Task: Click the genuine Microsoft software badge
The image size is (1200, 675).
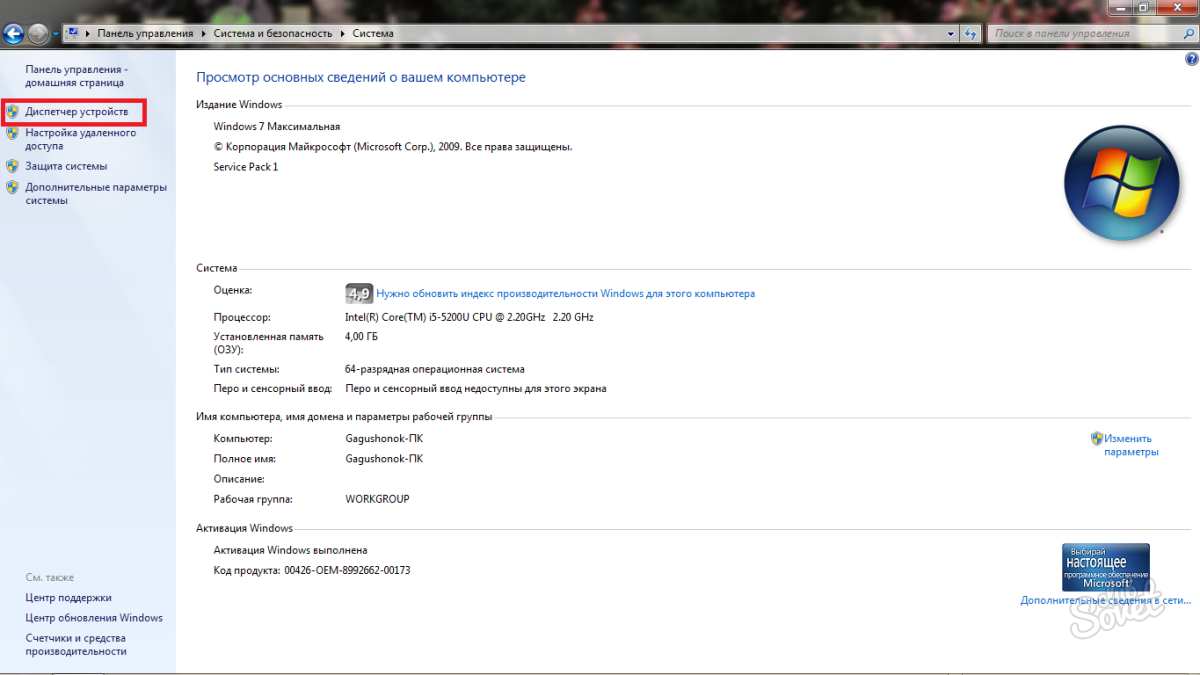Action: pos(1105,567)
